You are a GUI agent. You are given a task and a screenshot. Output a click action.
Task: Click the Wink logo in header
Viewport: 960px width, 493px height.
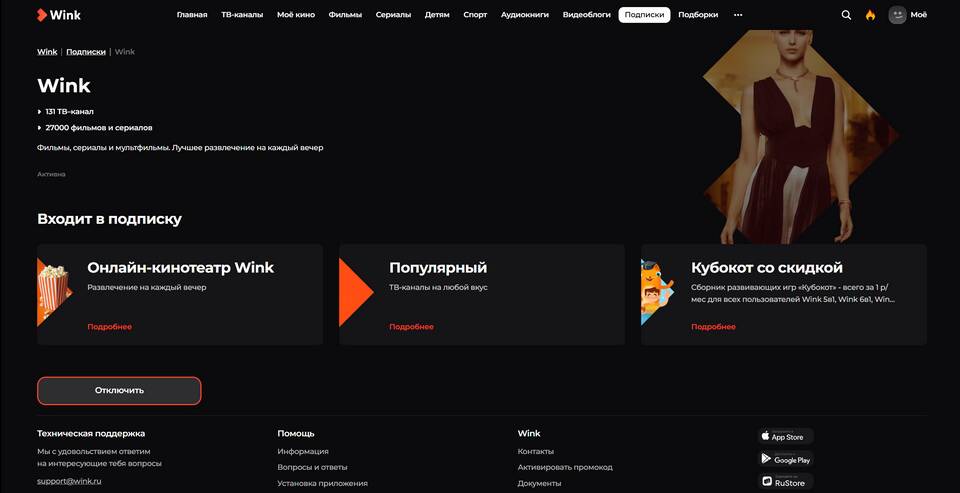tap(59, 15)
